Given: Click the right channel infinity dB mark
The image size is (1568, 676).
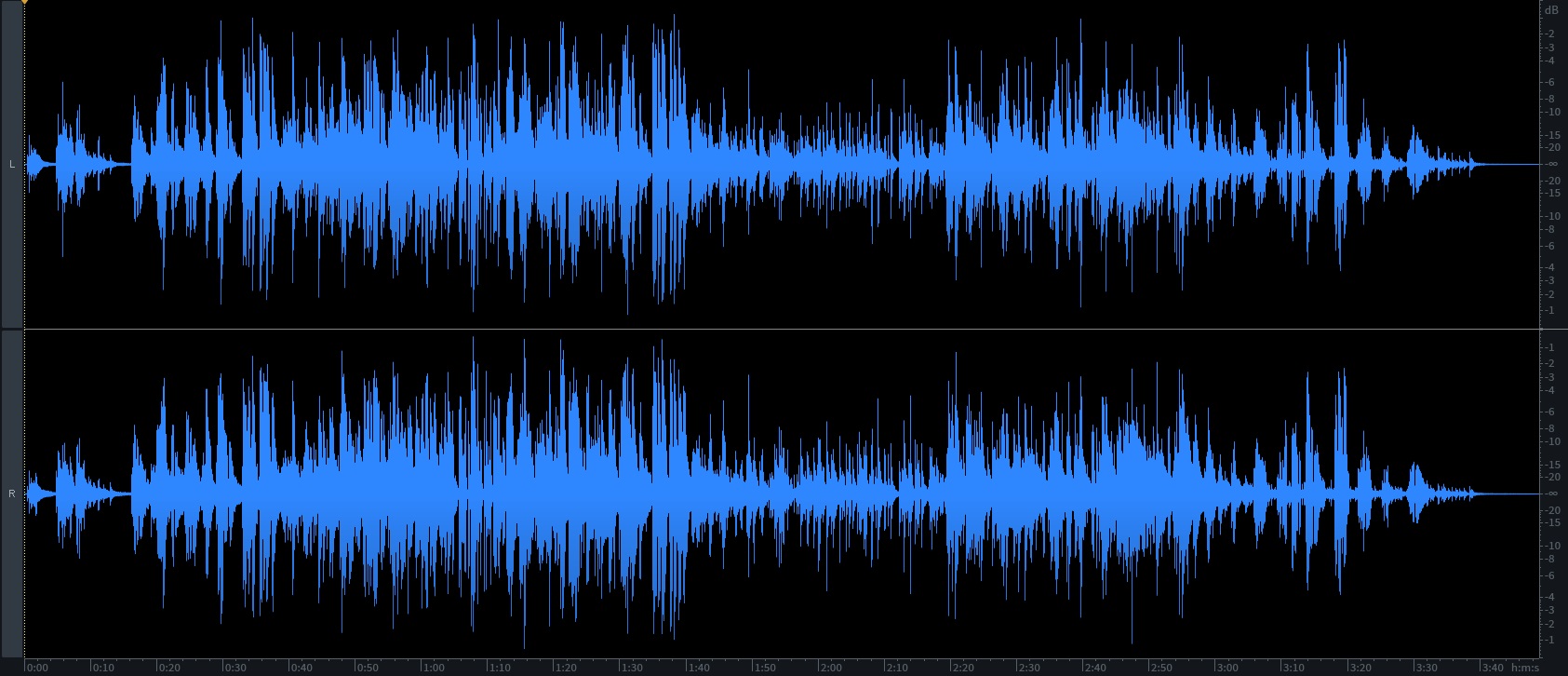Looking at the screenshot, I should [1550, 493].
